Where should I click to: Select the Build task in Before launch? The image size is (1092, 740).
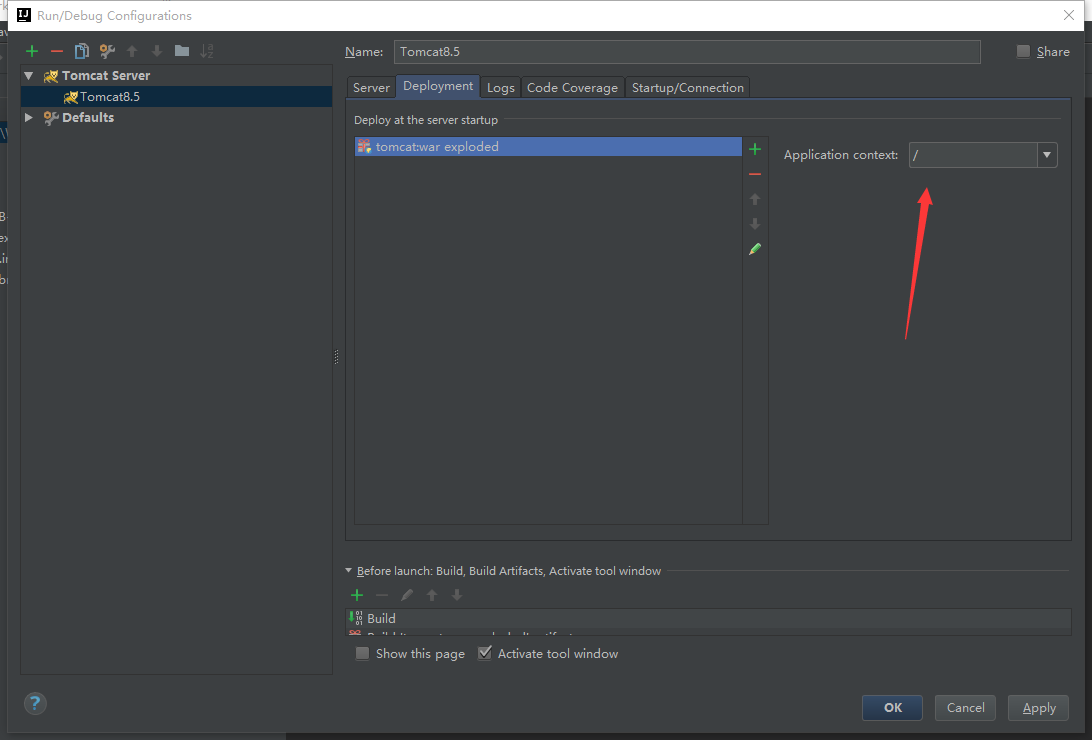pyautogui.click(x=708, y=618)
